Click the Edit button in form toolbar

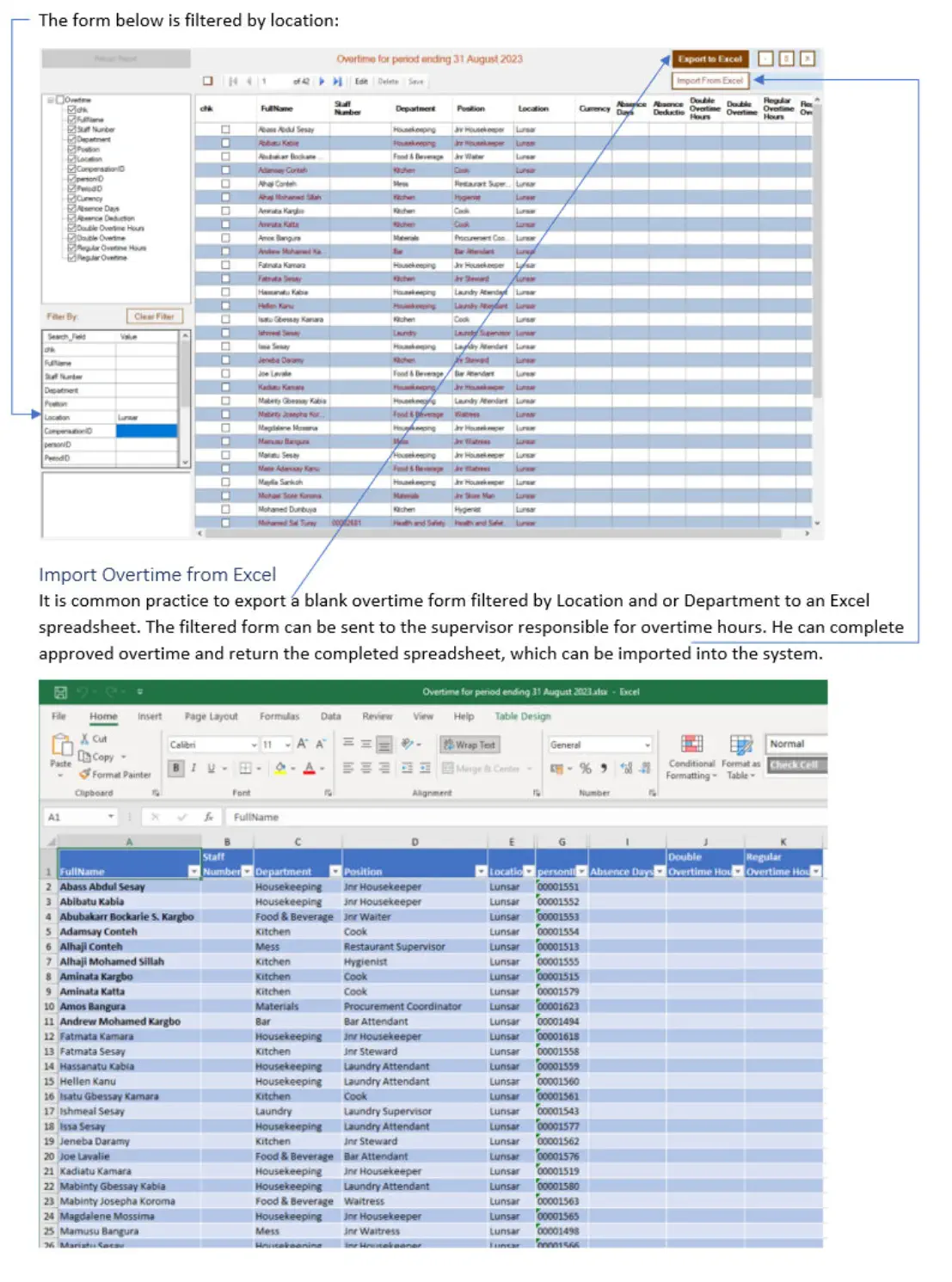tap(361, 82)
